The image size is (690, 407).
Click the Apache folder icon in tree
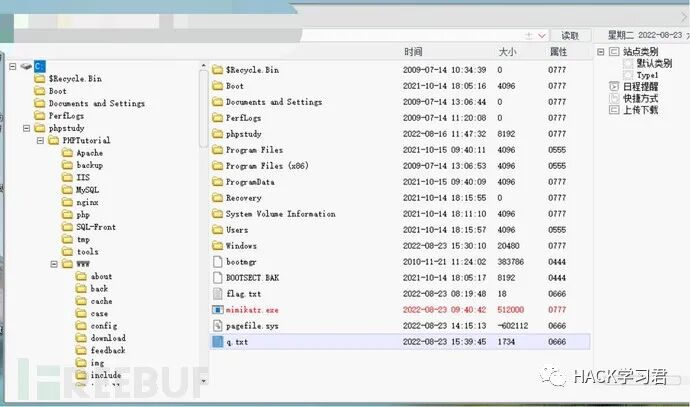coord(67,153)
